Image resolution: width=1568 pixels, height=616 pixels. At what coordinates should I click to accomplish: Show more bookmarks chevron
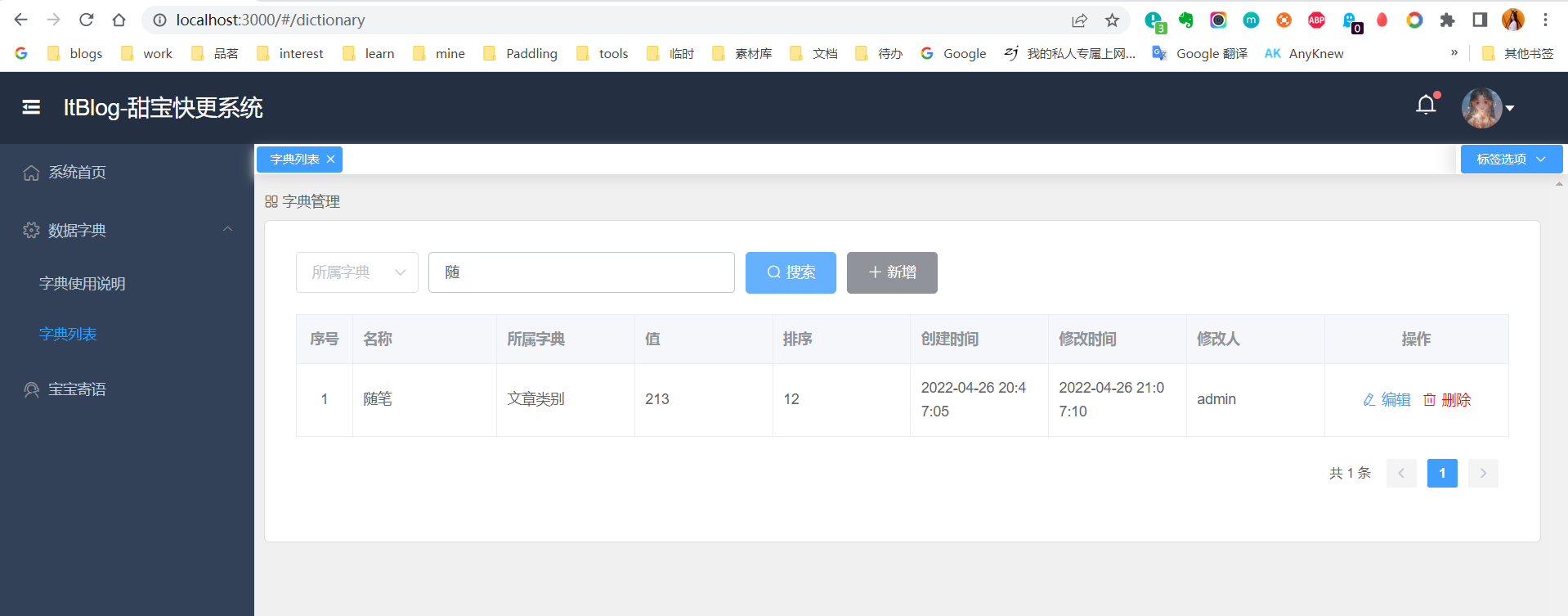pos(1454,52)
